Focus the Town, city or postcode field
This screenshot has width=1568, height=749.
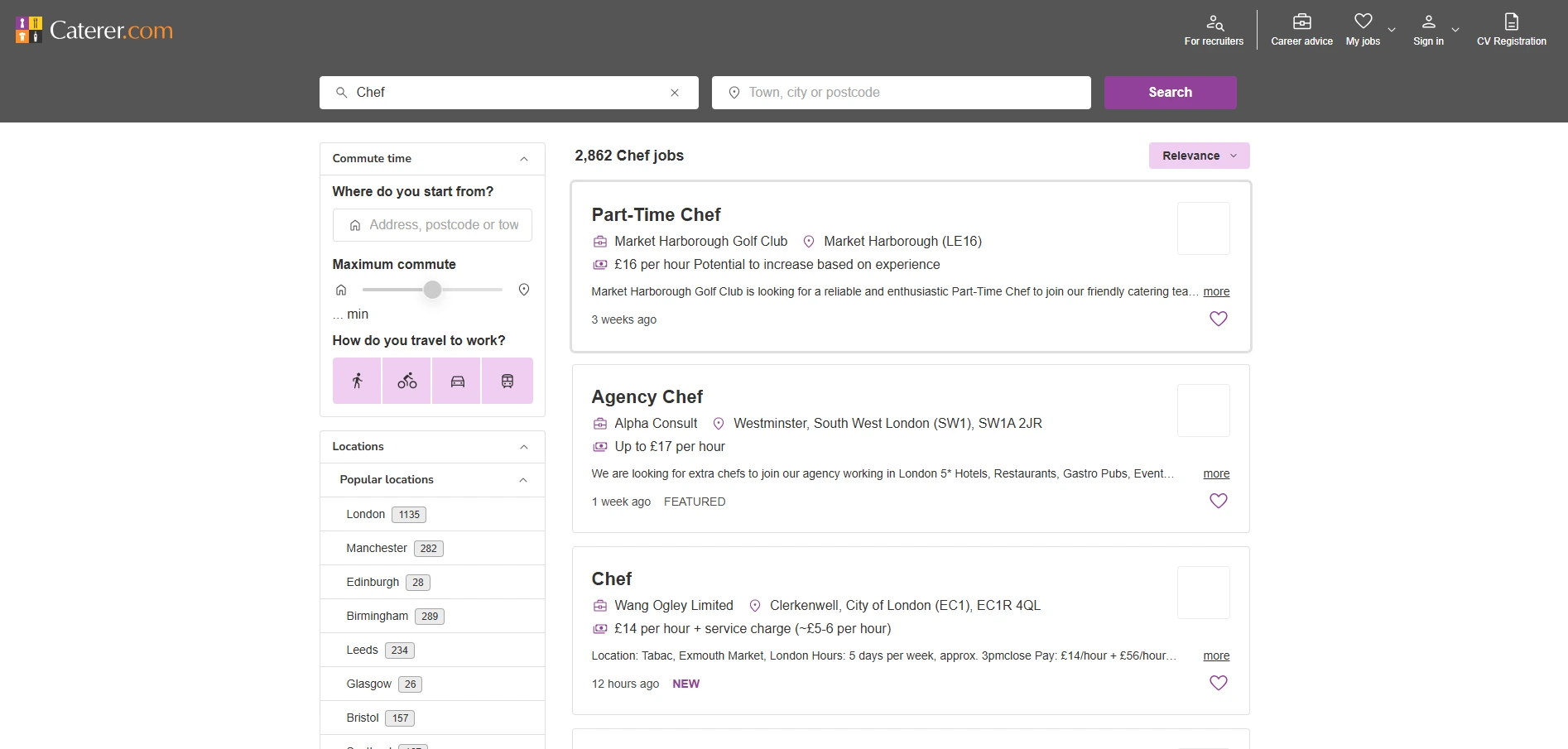point(902,93)
